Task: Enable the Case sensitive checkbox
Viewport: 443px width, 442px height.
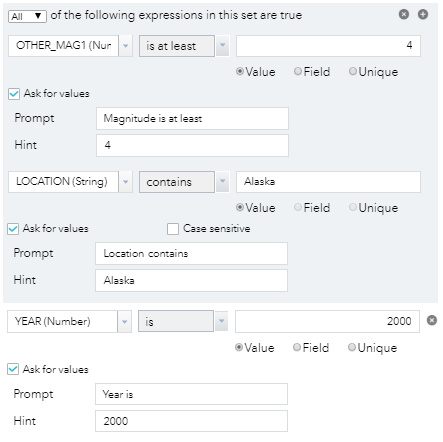Action: pos(173,229)
